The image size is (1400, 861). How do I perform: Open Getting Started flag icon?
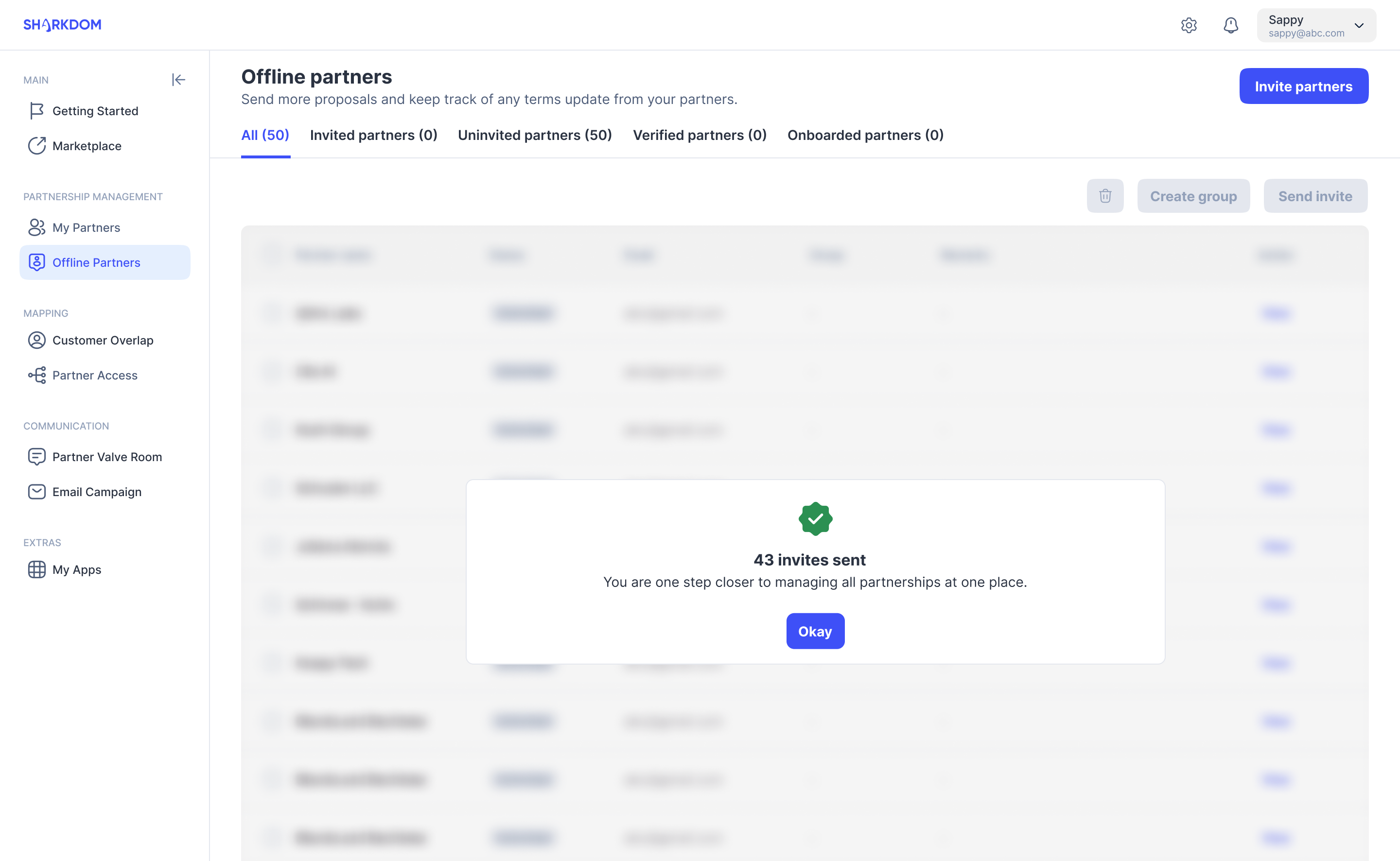point(36,110)
